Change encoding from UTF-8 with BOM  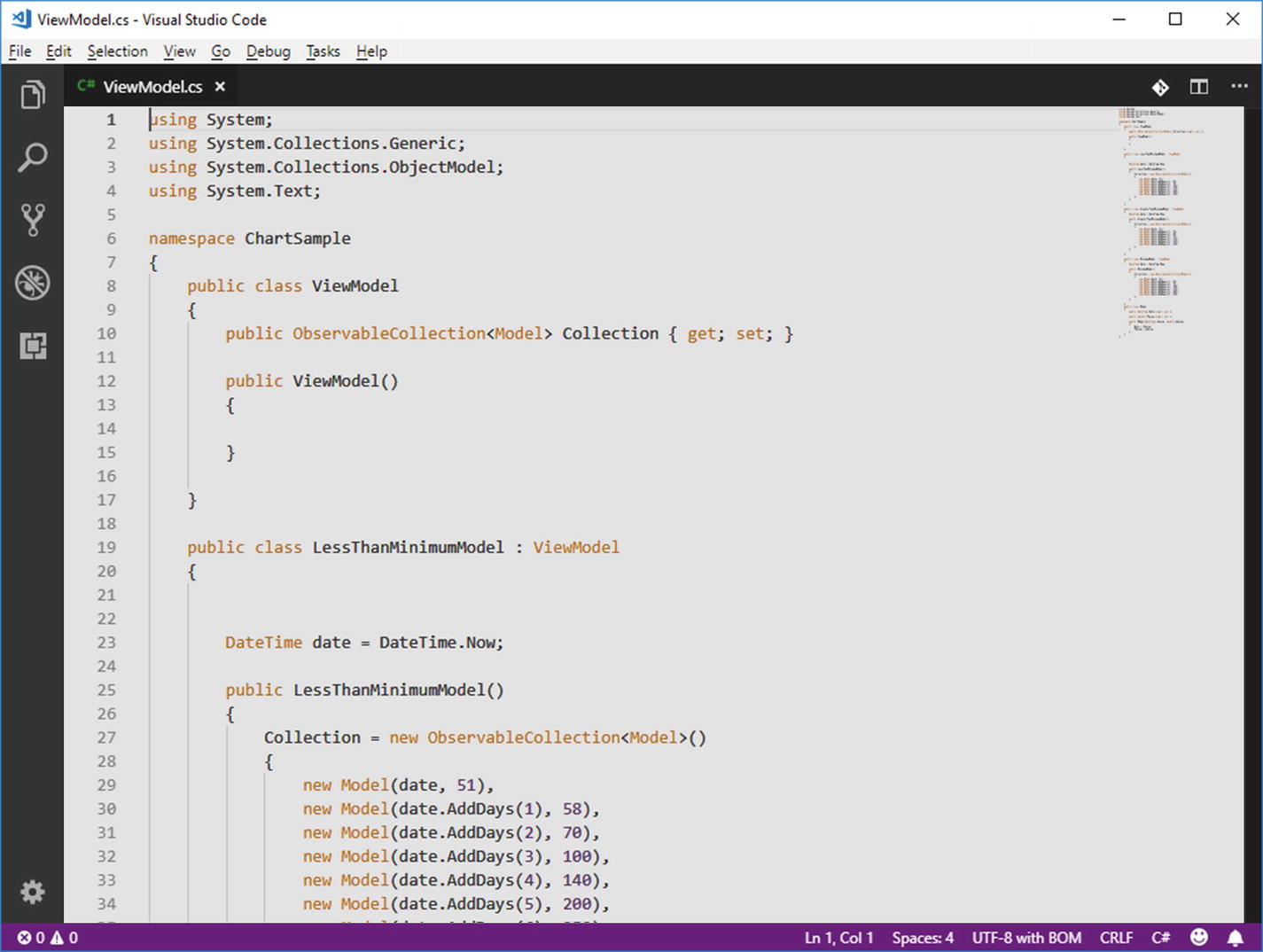pos(1026,937)
